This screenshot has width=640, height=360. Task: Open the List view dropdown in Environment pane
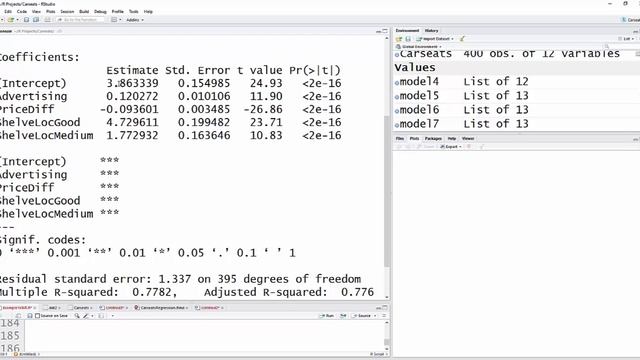click(627, 39)
